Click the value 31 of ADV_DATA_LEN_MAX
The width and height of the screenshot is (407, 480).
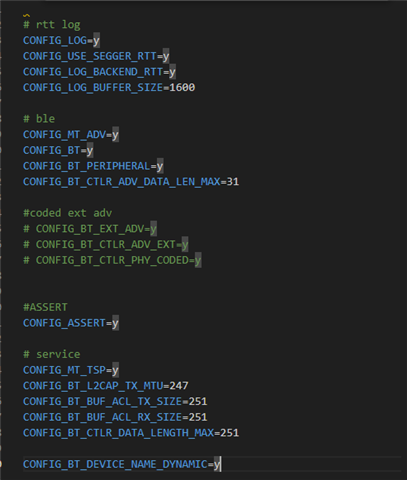tap(233, 182)
